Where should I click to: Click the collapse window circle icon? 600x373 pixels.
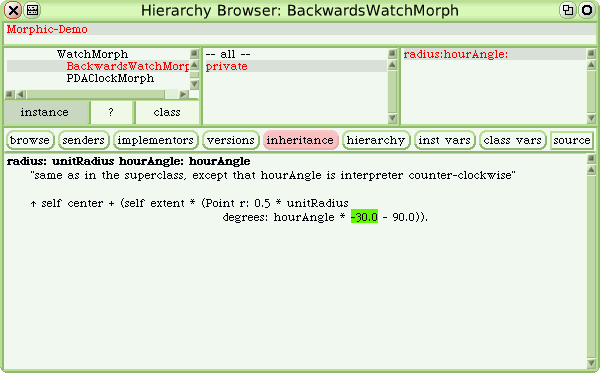pyautogui.click(x=587, y=10)
